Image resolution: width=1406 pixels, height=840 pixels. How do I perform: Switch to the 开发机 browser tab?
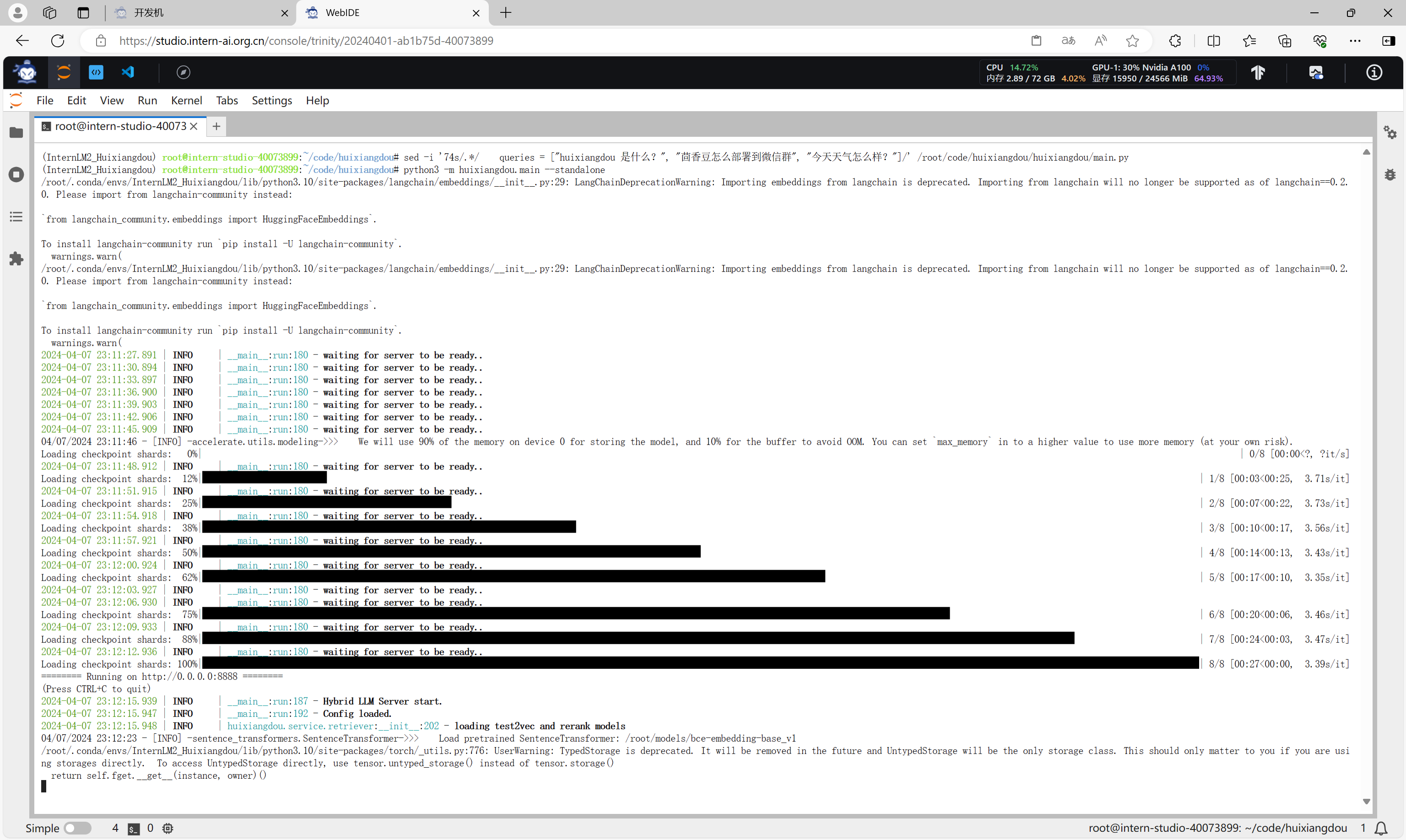point(201,12)
